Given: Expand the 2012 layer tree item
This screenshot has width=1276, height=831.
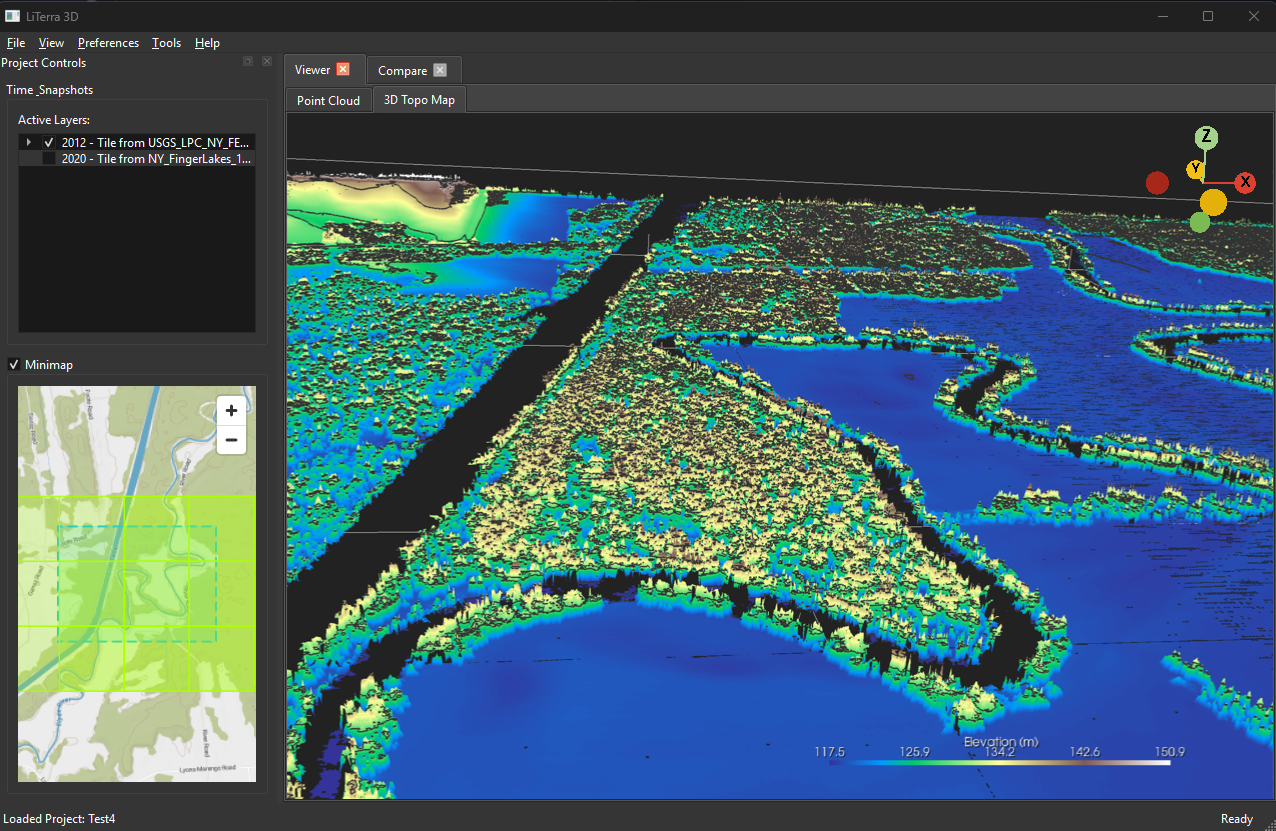Looking at the screenshot, I should pyautogui.click(x=28, y=142).
